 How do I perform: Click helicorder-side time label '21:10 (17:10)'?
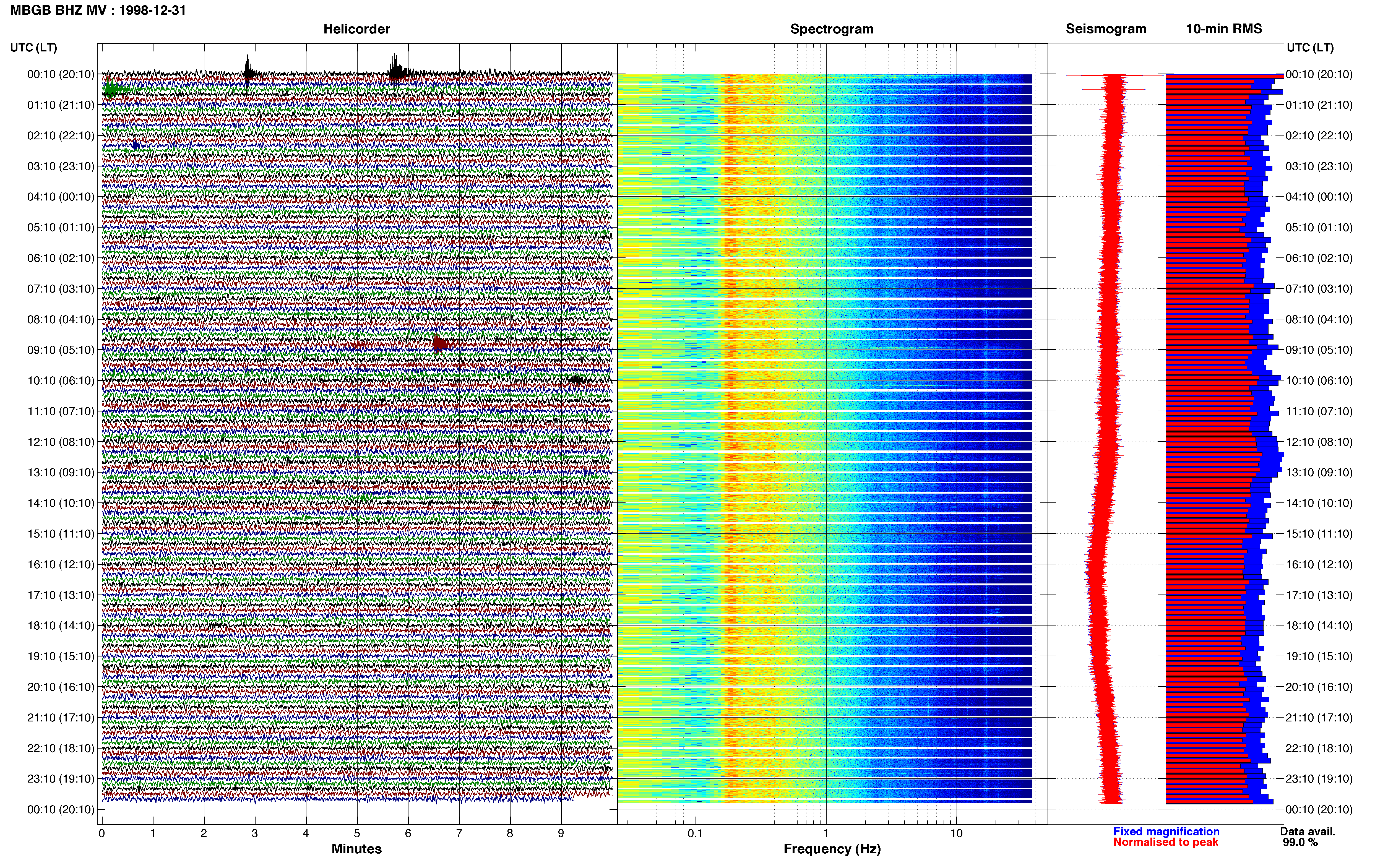[x=61, y=718]
